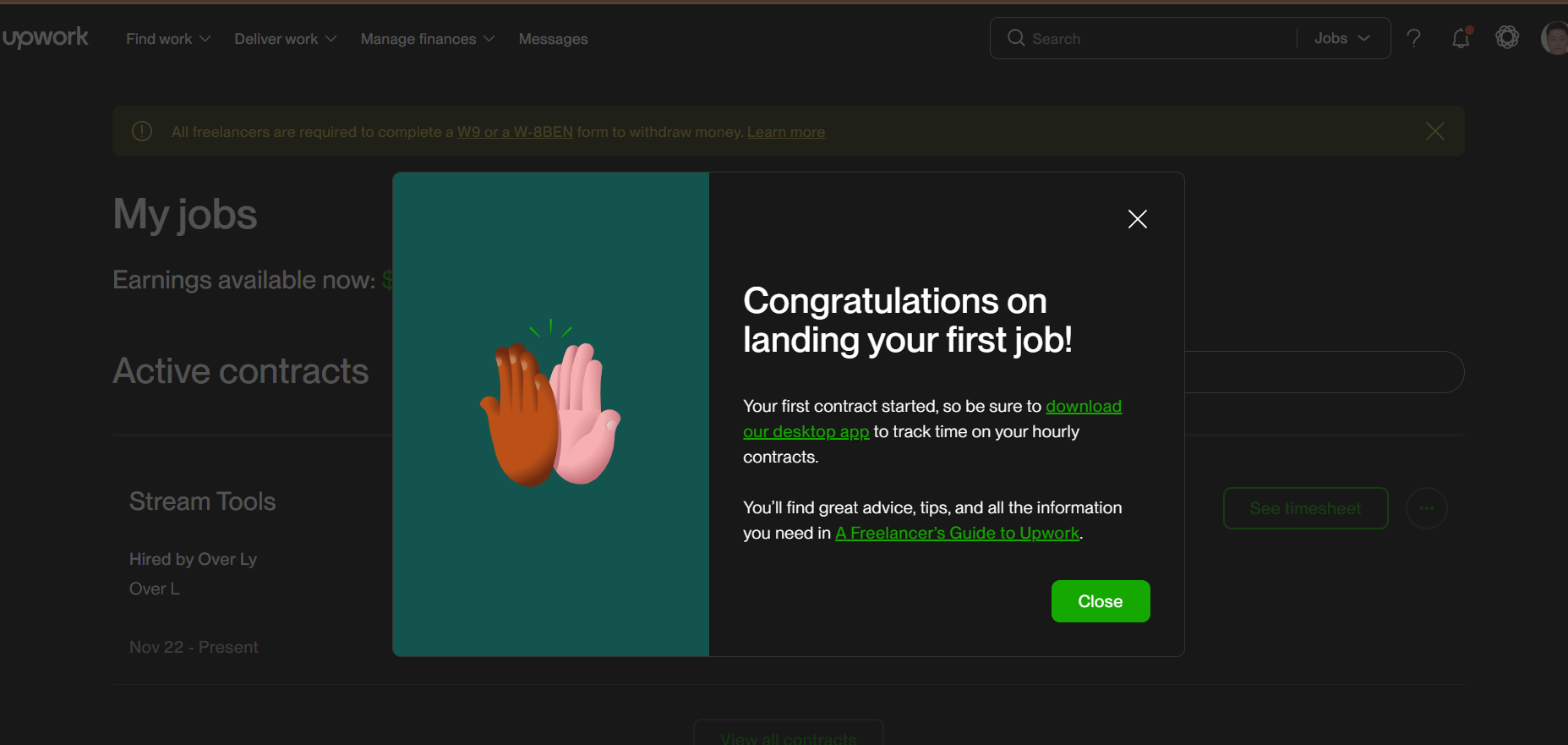Screen dimensions: 1568x745
Task: Open A Freelancer's Guide to Upwork link
Action: point(957,533)
